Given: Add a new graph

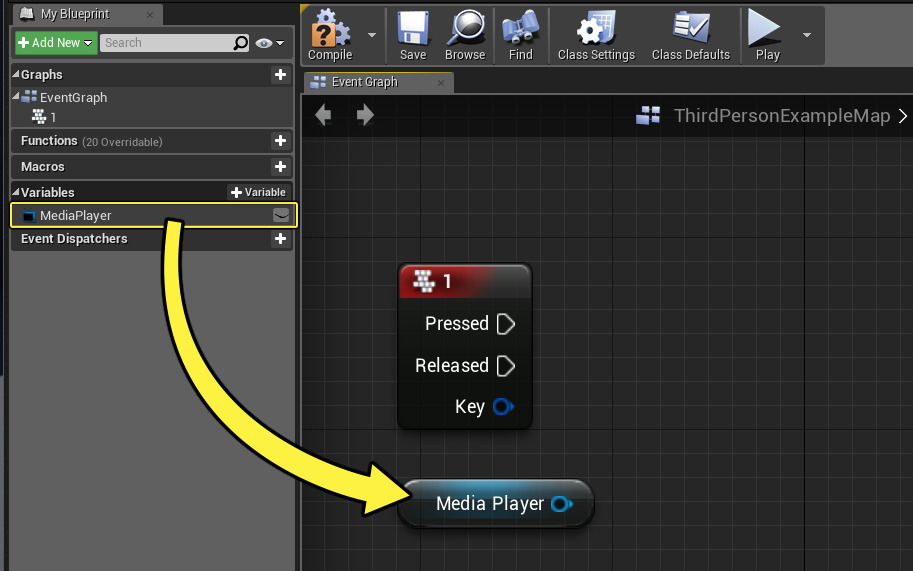Looking at the screenshot, I should coord(280,75).
